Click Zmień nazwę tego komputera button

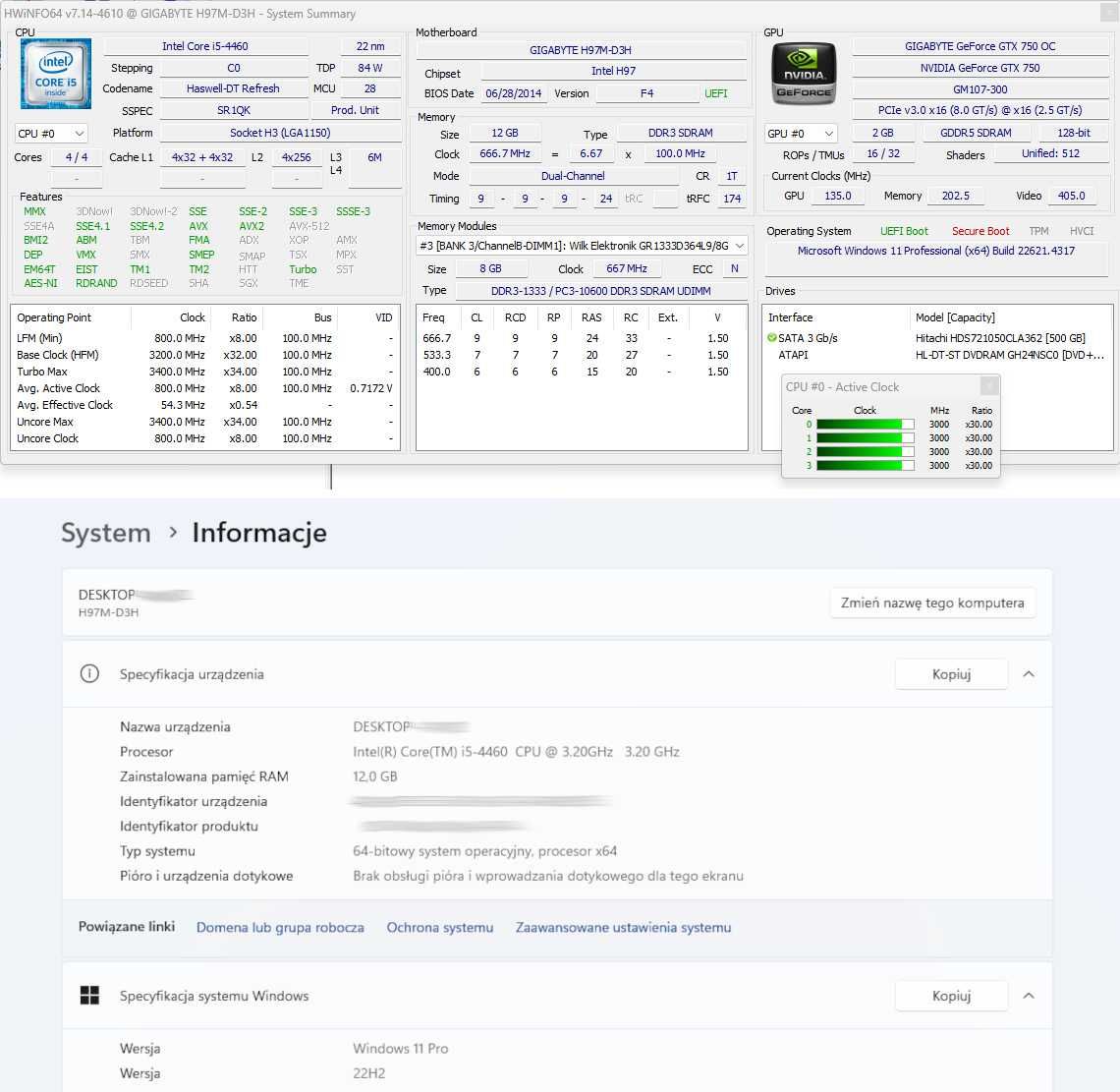click(x=932, y=603)
